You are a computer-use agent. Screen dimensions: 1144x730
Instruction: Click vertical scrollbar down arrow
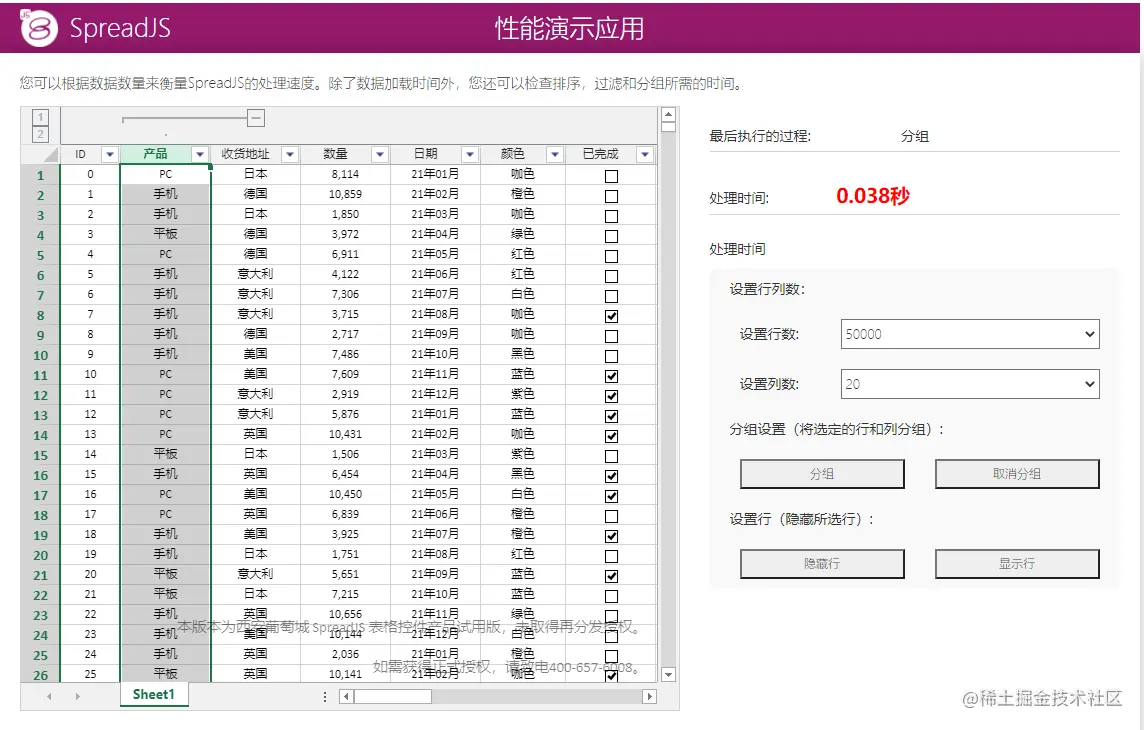668,675
